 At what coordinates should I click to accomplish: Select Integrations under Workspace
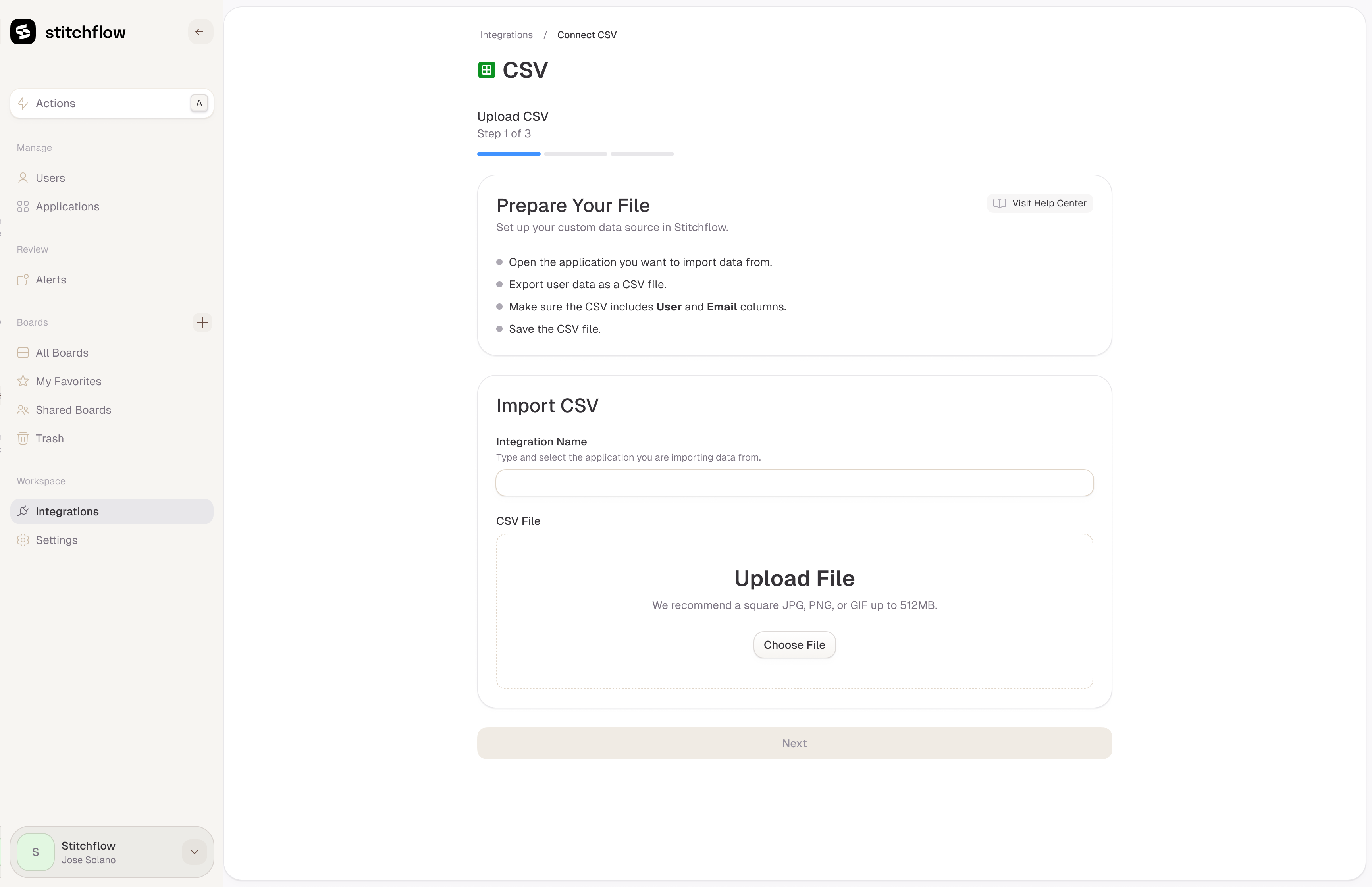pyautogui.click(x=67, y=511)
